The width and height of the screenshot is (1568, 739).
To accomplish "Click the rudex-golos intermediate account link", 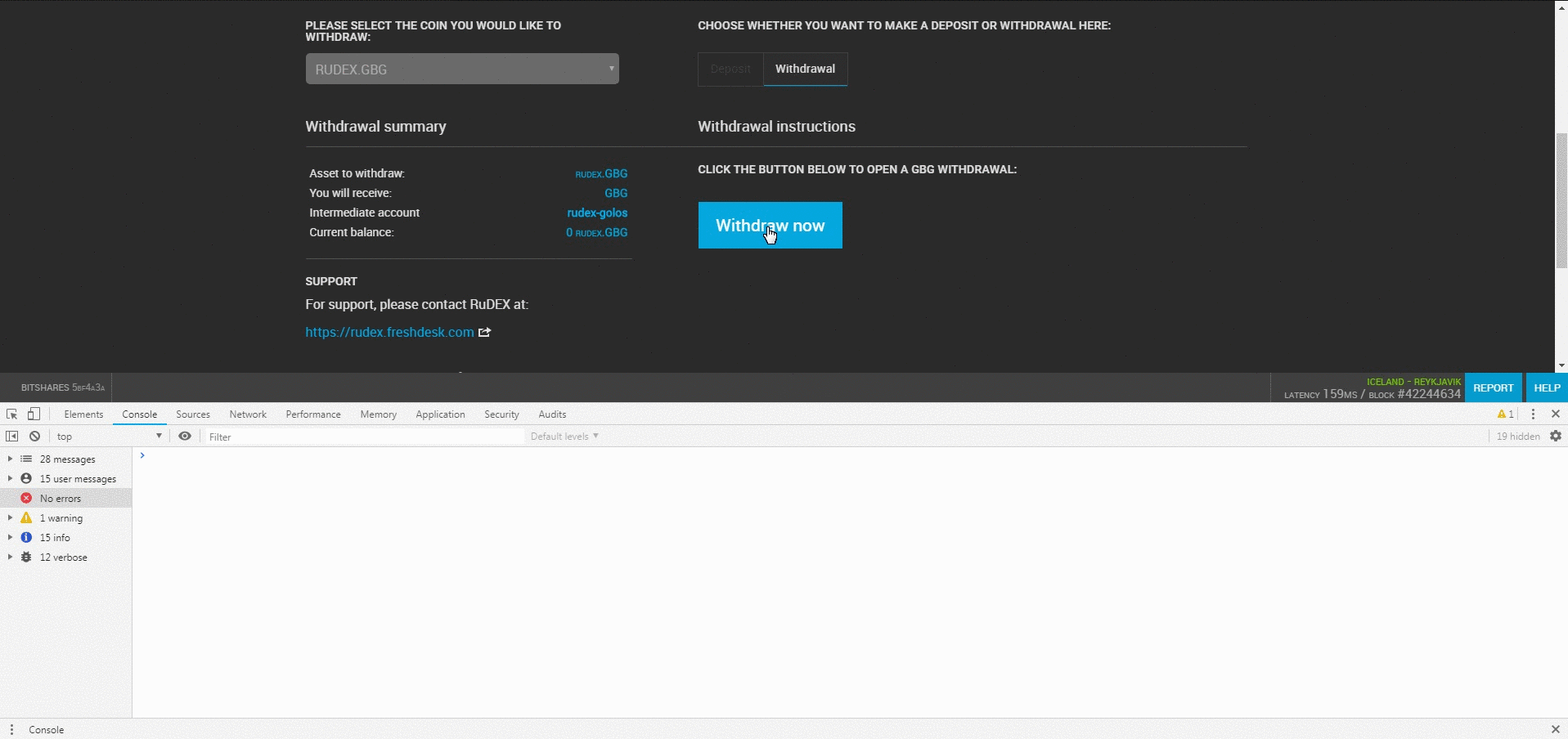I will tap(597, 213).
